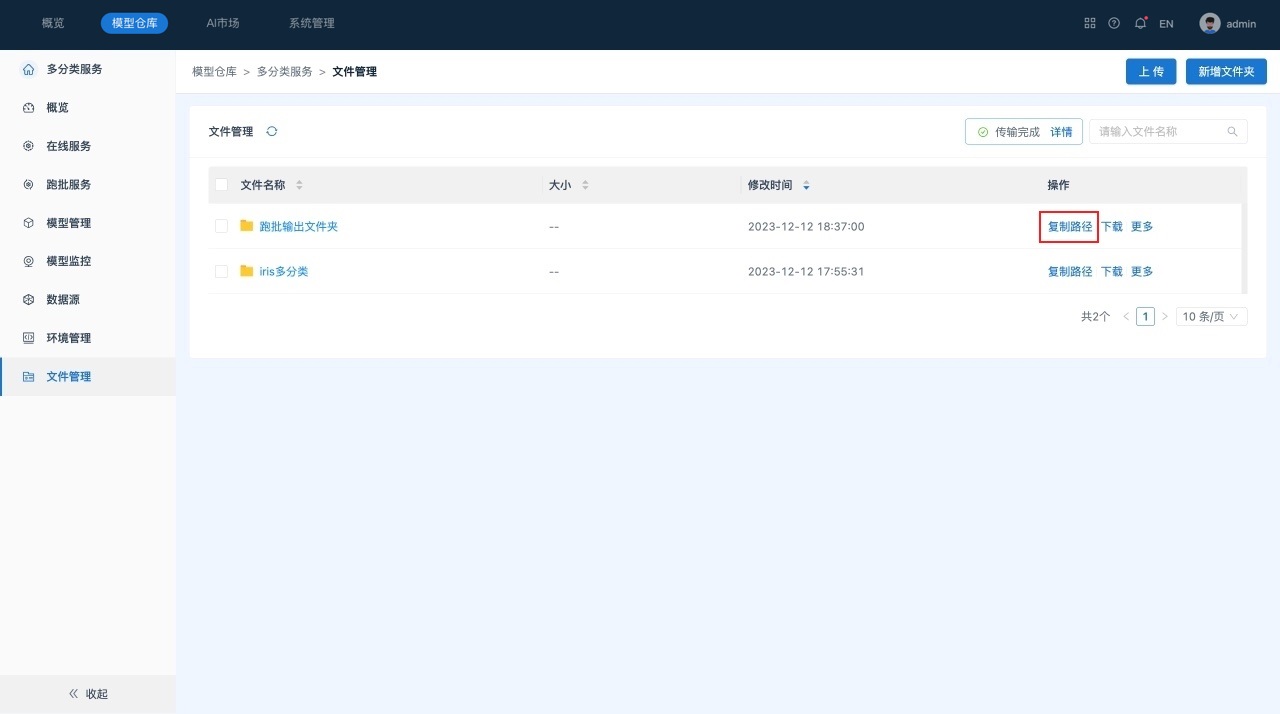Switch to the AI市场 top tab

223,23
